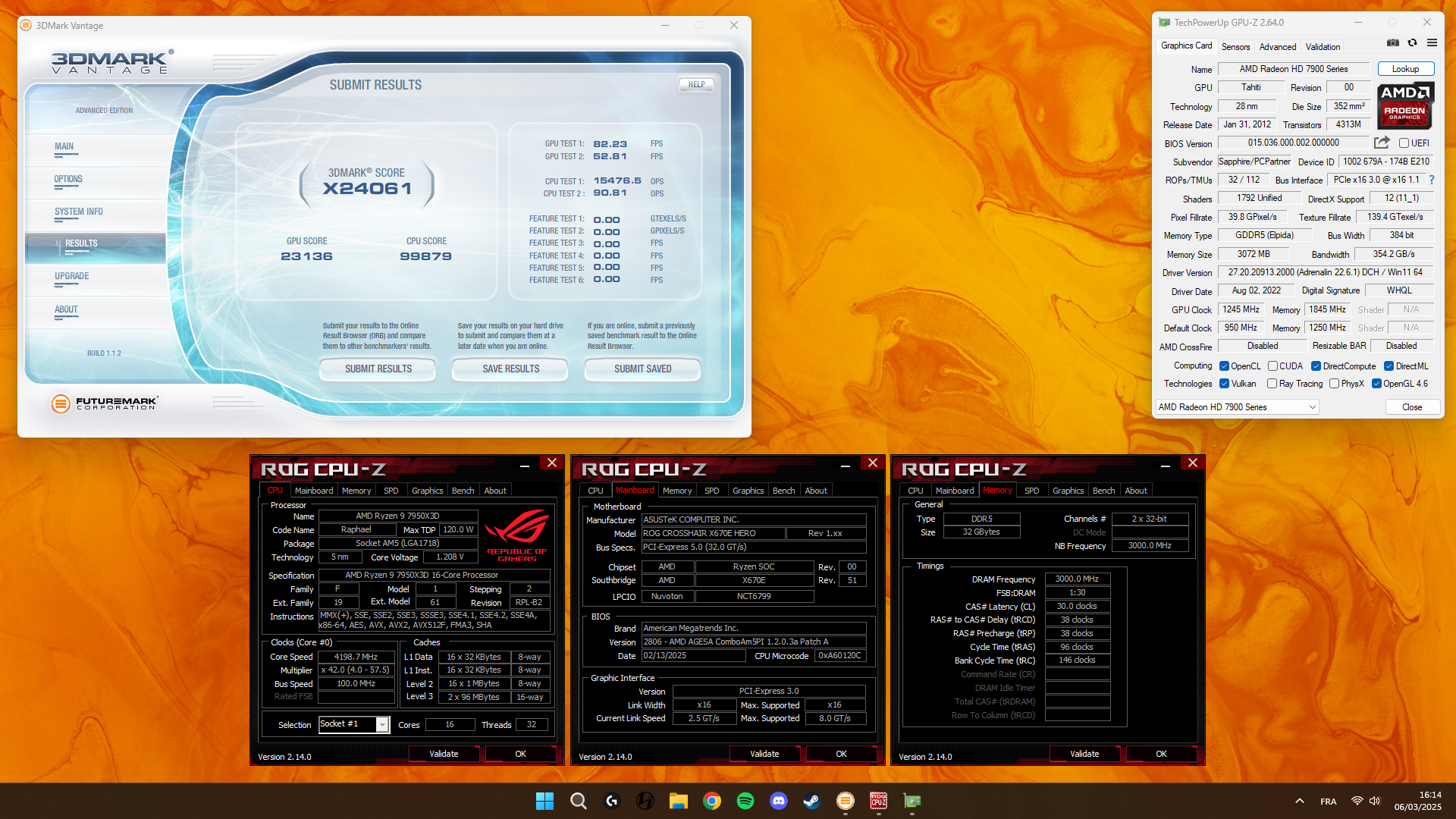Viewport: 1456px width, 819px height.
Task: Toggle the Ray Tracing checkbox
Action: click(1272, 384)
